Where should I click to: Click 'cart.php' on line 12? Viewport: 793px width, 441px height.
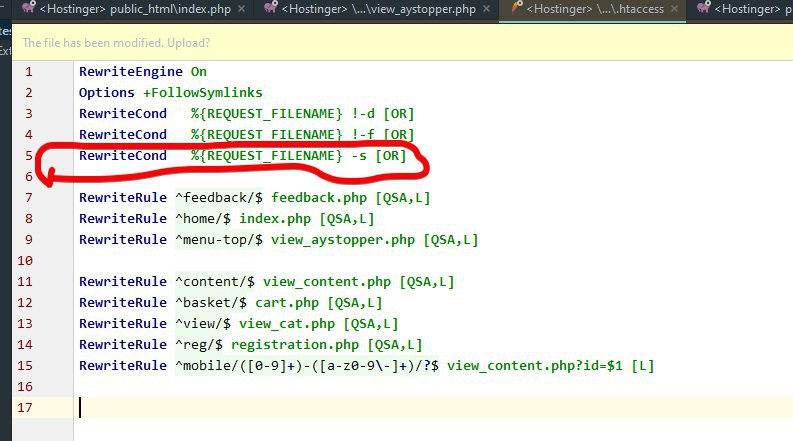pos(287,303)
